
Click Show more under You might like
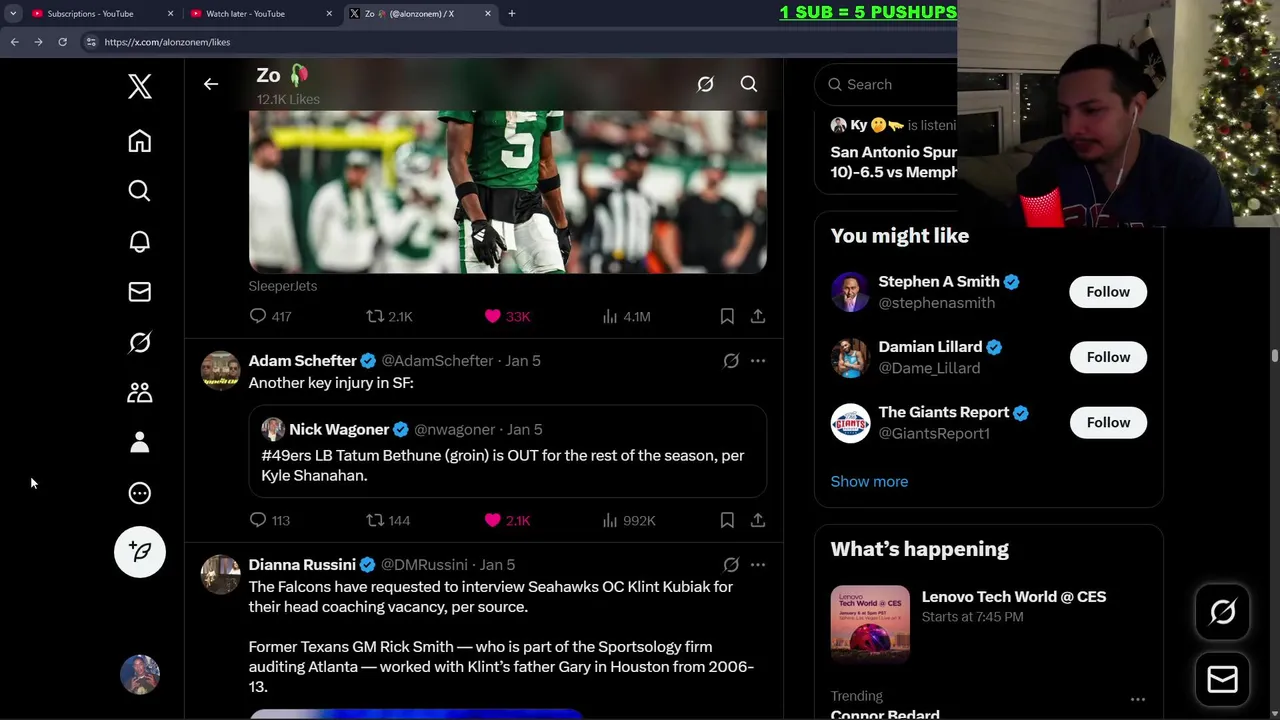point(869,481)
